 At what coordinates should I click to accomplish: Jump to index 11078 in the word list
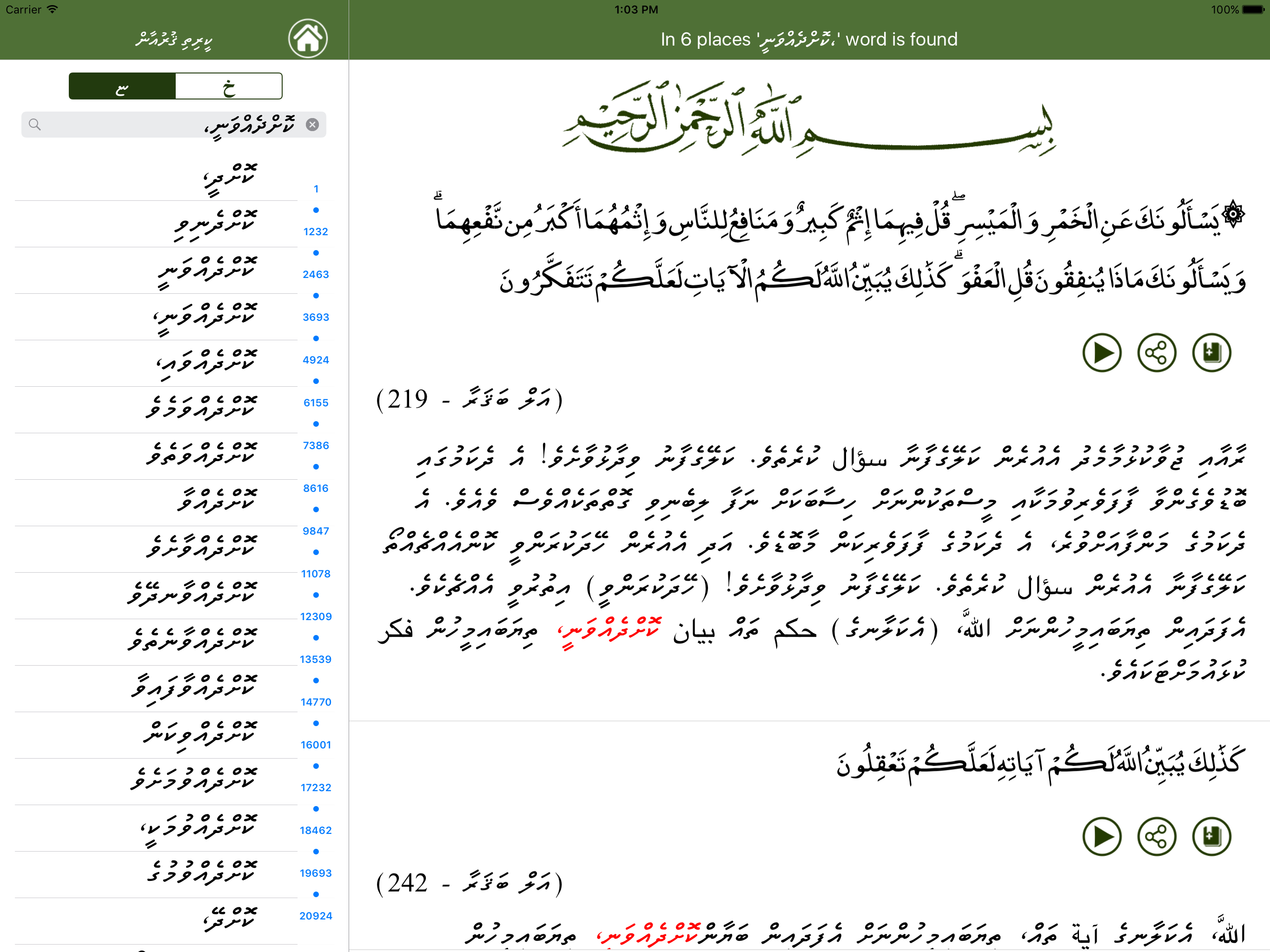316,574
